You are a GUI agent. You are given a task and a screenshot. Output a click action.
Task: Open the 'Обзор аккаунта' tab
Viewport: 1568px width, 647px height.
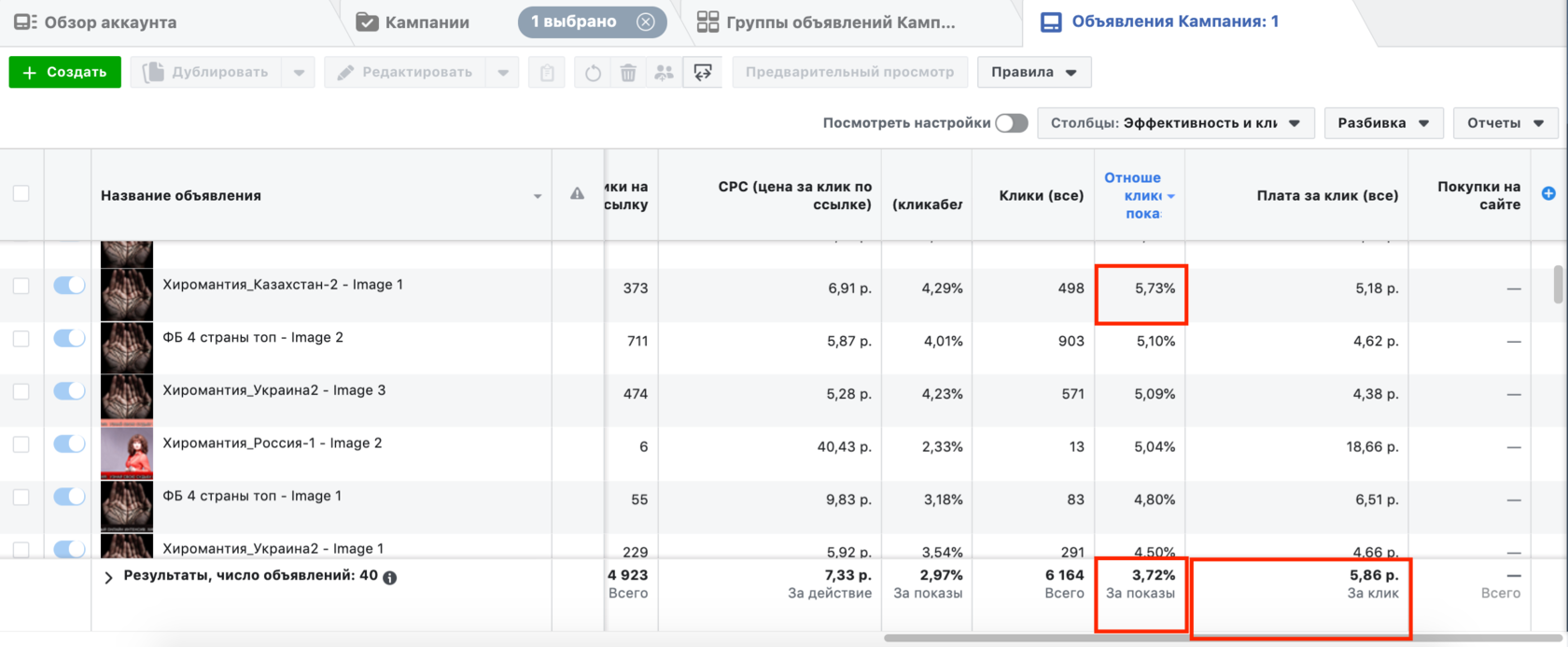pos(95,21)
